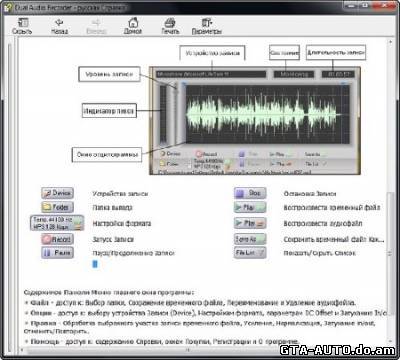Viewport: 400px width, 360px height.
Task: Go back with the Назад toolbar icon
Action: pyautogui.click(x=59, y=26)
